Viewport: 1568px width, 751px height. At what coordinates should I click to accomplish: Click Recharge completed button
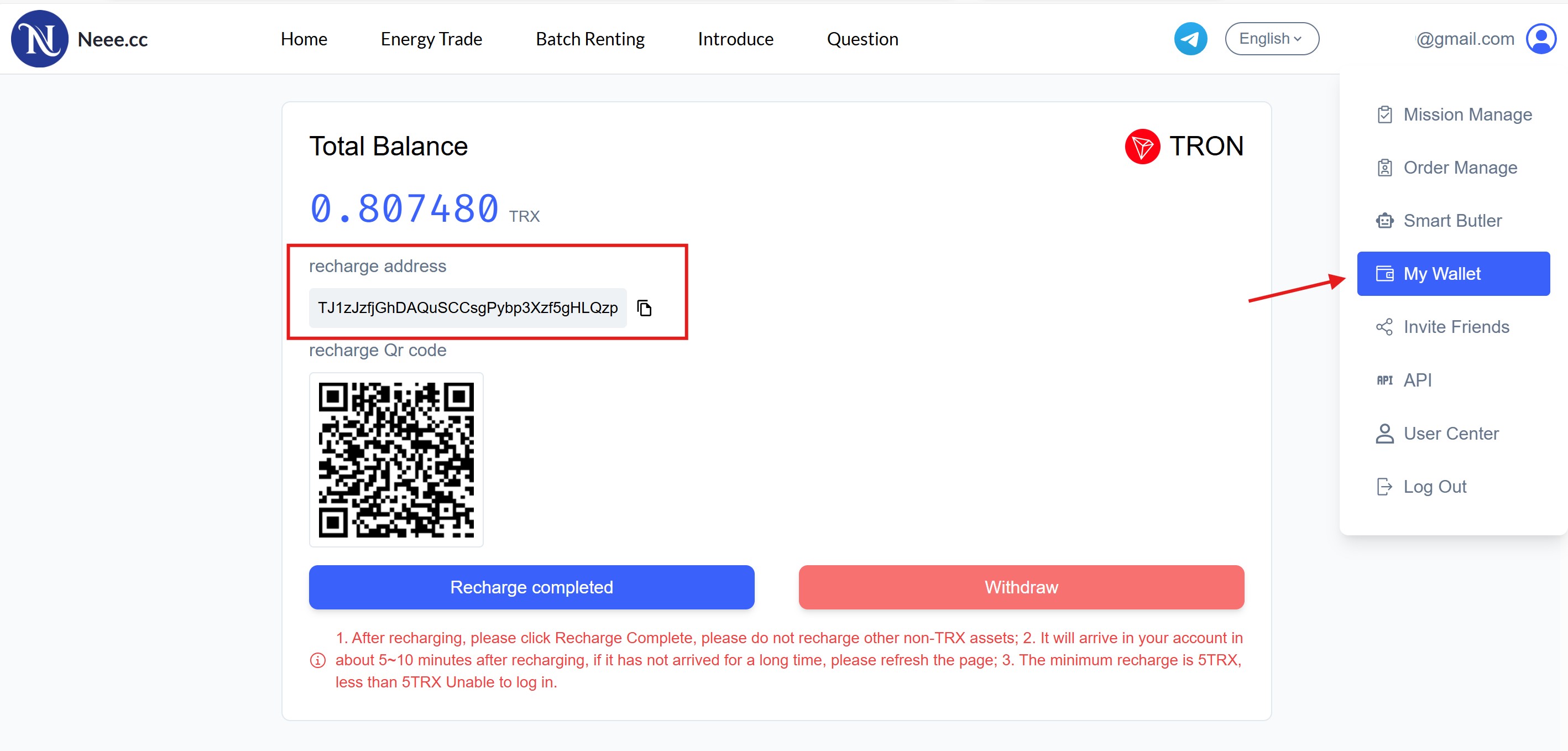[x=532, y=587]
